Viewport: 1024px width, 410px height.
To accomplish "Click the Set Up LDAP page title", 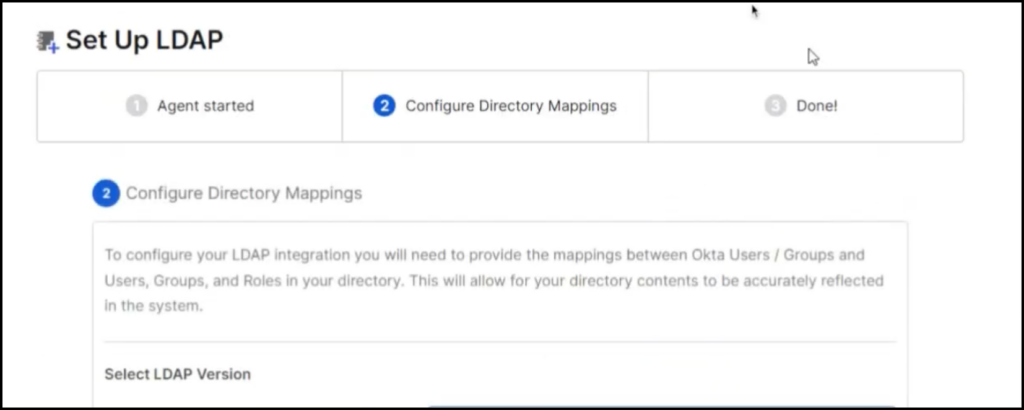I will pos(144,41).
